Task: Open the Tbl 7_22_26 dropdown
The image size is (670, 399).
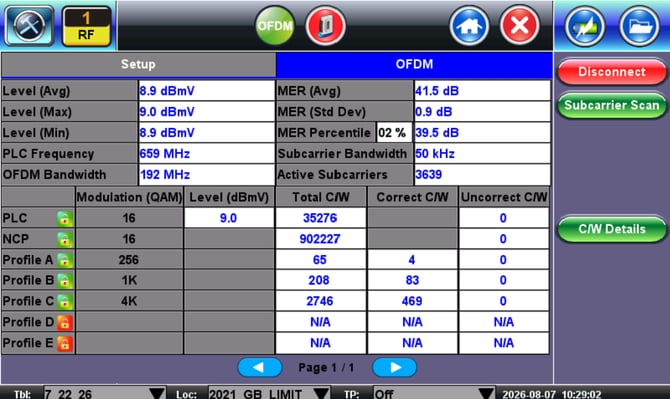Action: click(x=105, y=393)
